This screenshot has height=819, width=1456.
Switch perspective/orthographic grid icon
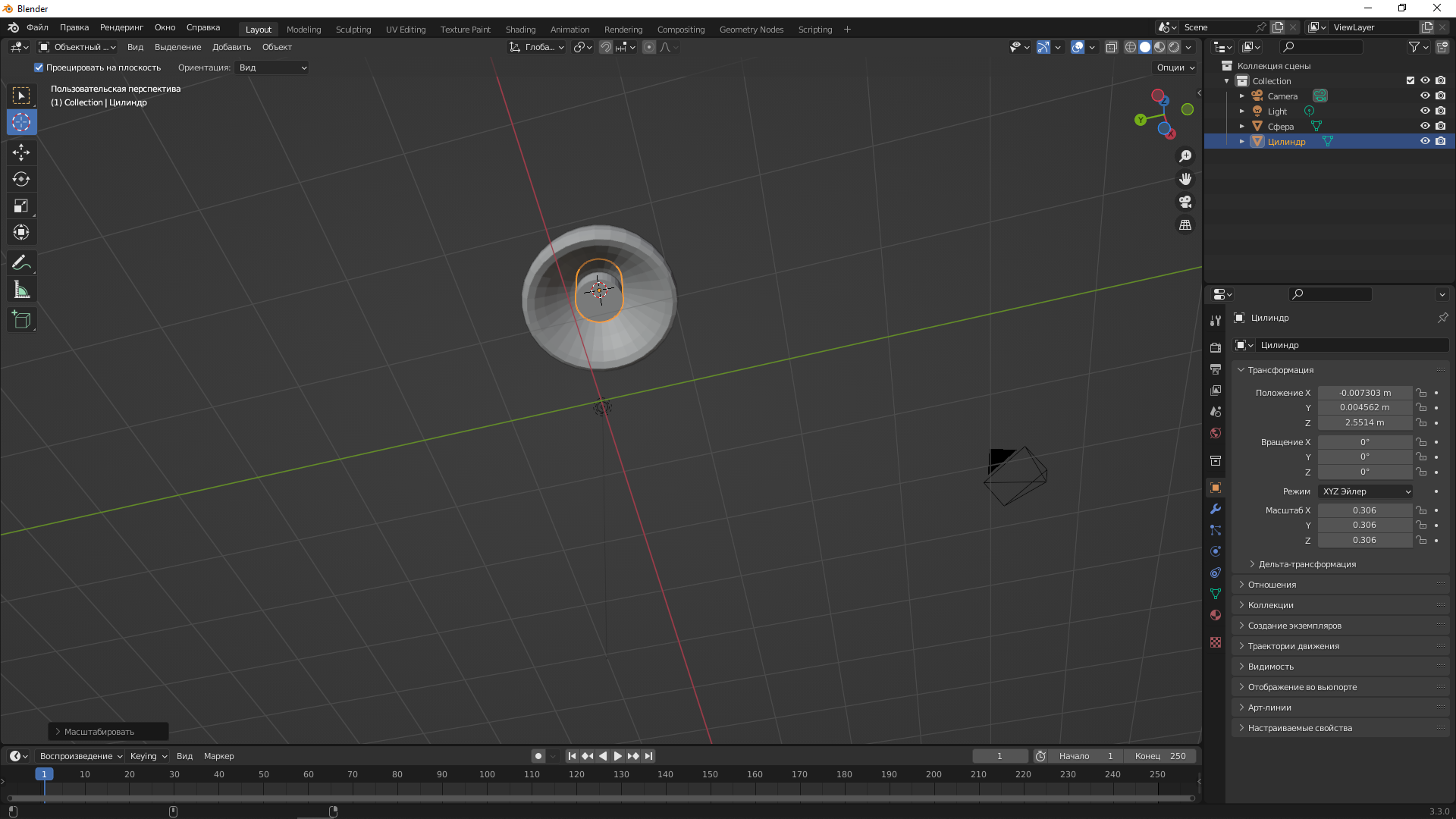point(1185,225)
